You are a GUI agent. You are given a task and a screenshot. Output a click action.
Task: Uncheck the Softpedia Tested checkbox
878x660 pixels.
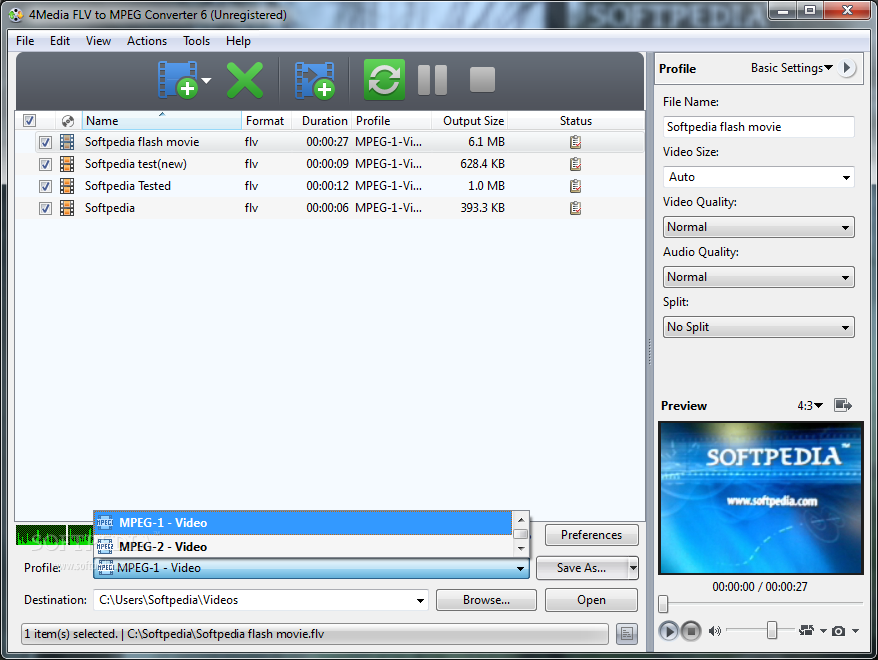click(x=45, y=186)
